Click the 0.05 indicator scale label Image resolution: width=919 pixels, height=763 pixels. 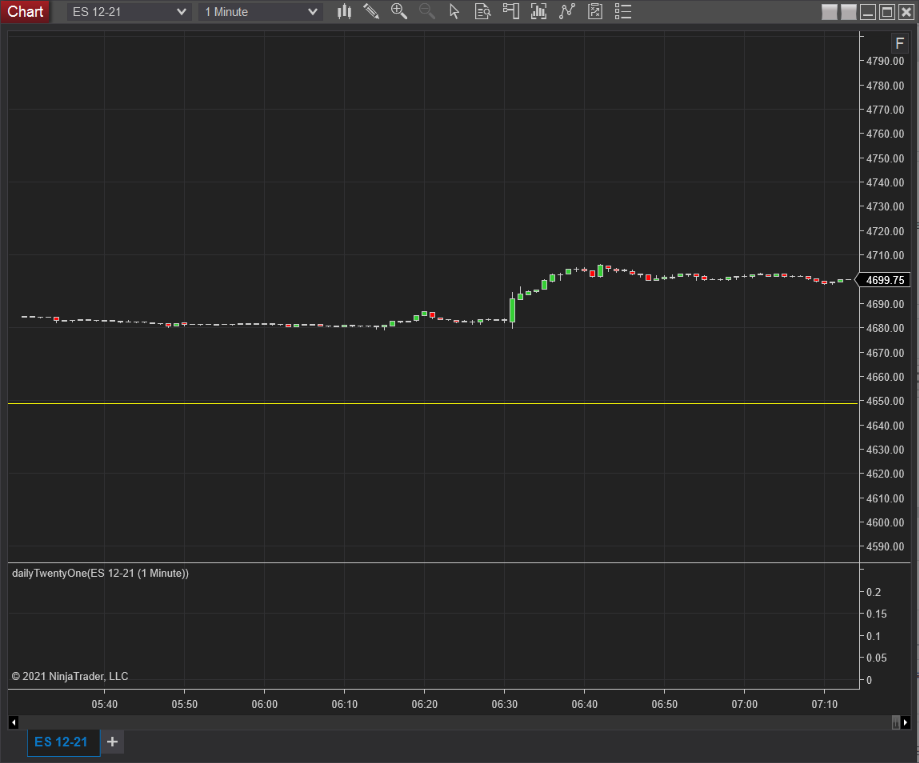[876, 658]
